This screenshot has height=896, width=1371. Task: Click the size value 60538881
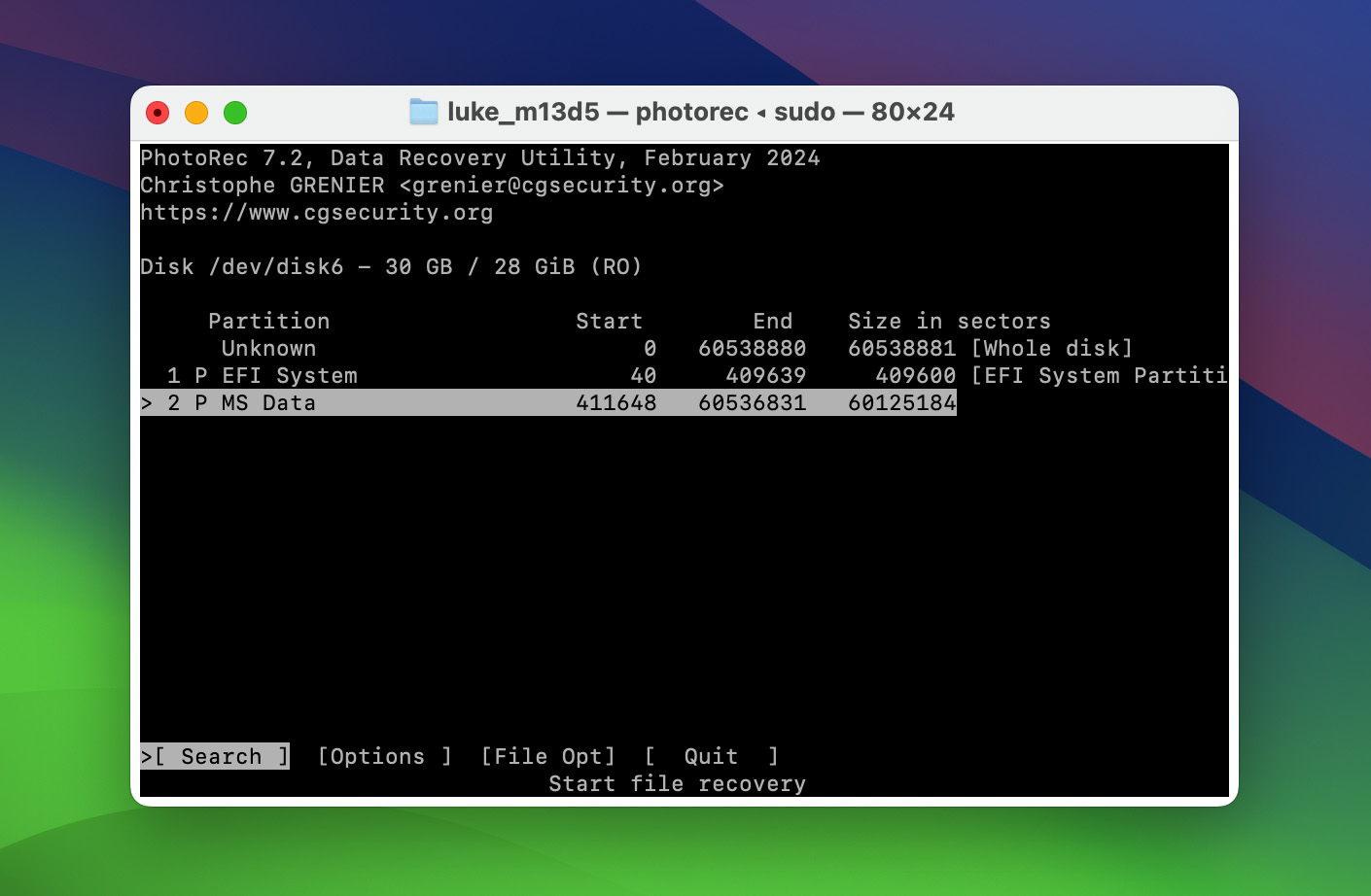[x=902, y=348]
